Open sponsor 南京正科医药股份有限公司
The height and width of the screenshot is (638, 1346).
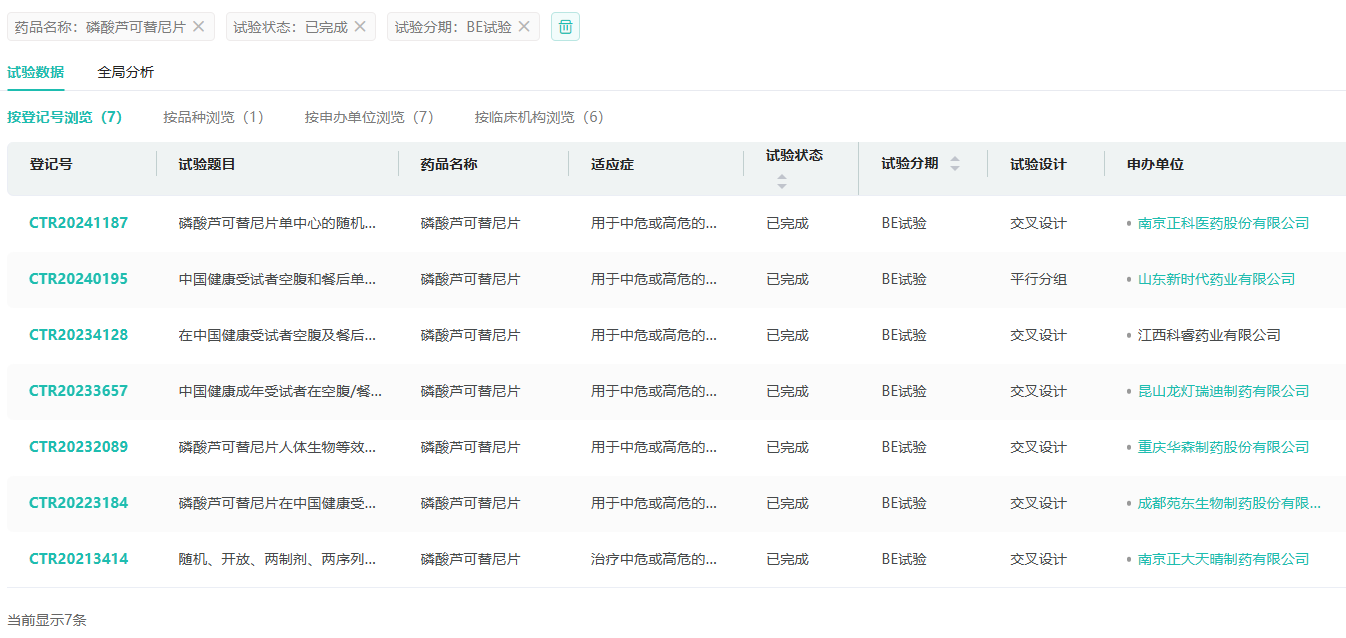click(x=1223, y=223)
